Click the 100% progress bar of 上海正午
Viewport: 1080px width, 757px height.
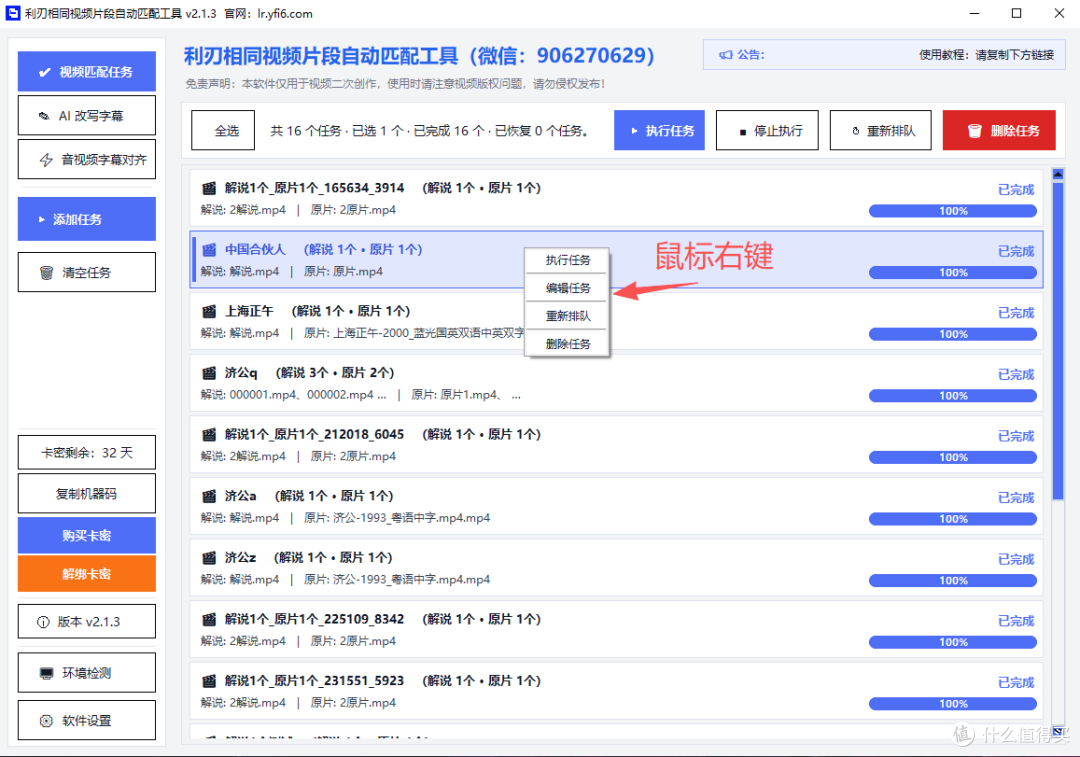coord(953,334)
